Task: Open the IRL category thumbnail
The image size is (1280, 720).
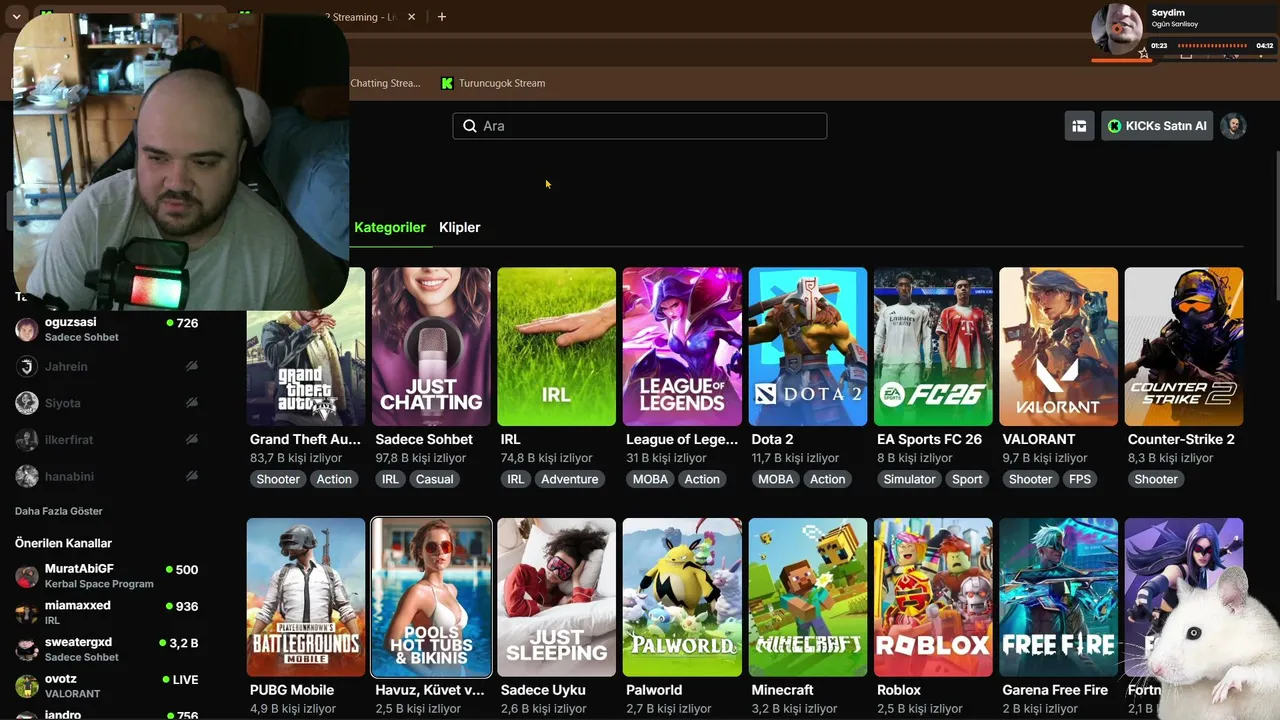Action: [557, 346]
